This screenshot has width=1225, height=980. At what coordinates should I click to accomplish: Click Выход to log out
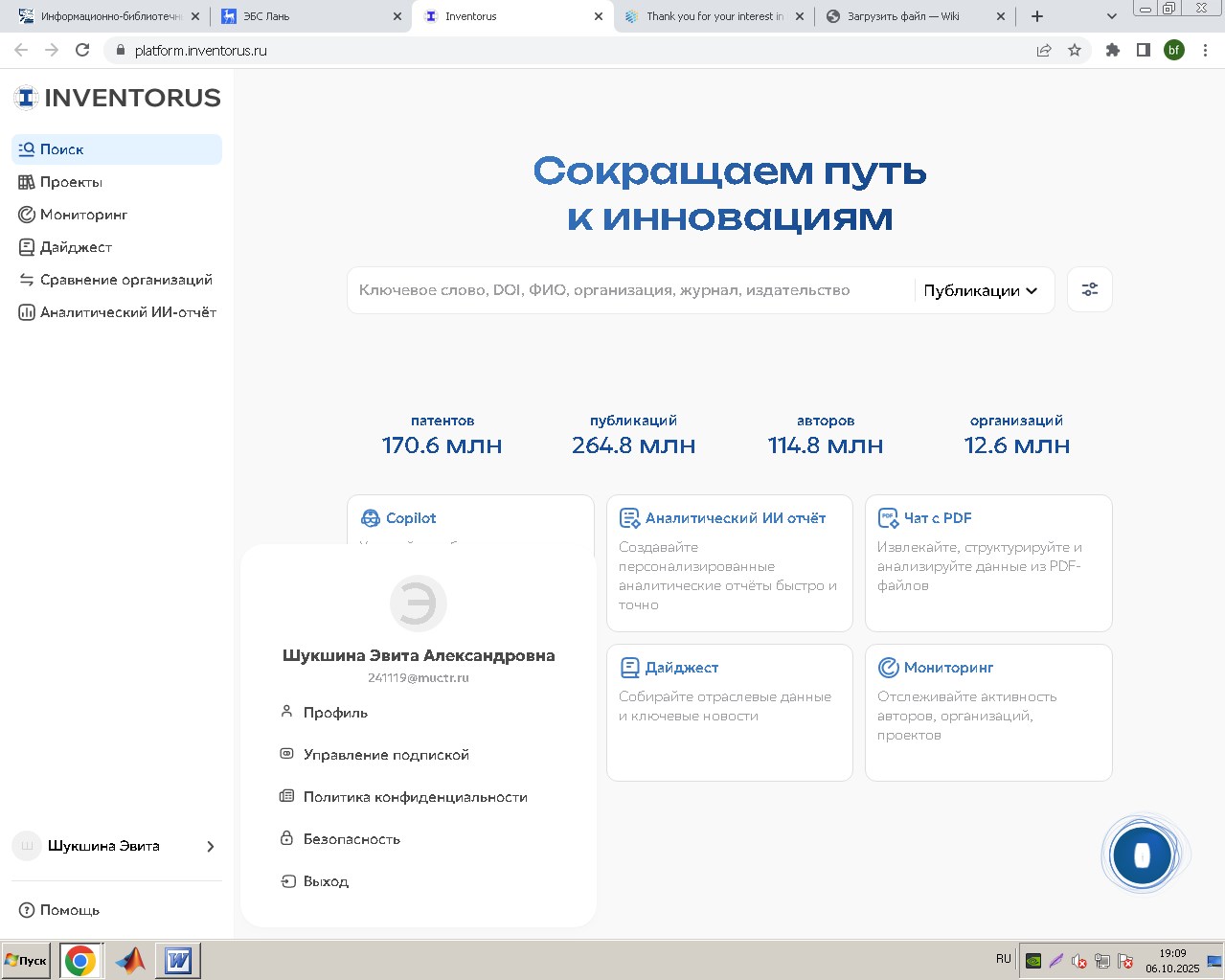pos(326,880)
